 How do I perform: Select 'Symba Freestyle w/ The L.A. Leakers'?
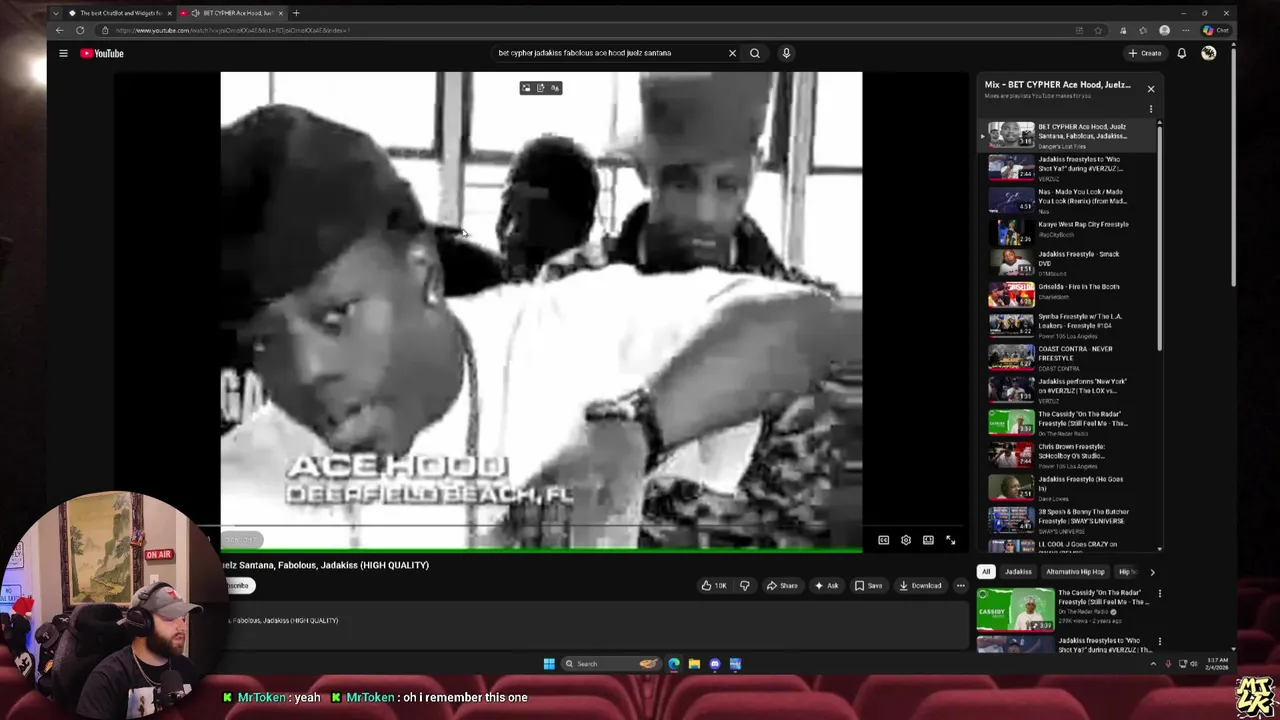[1065, 325]
